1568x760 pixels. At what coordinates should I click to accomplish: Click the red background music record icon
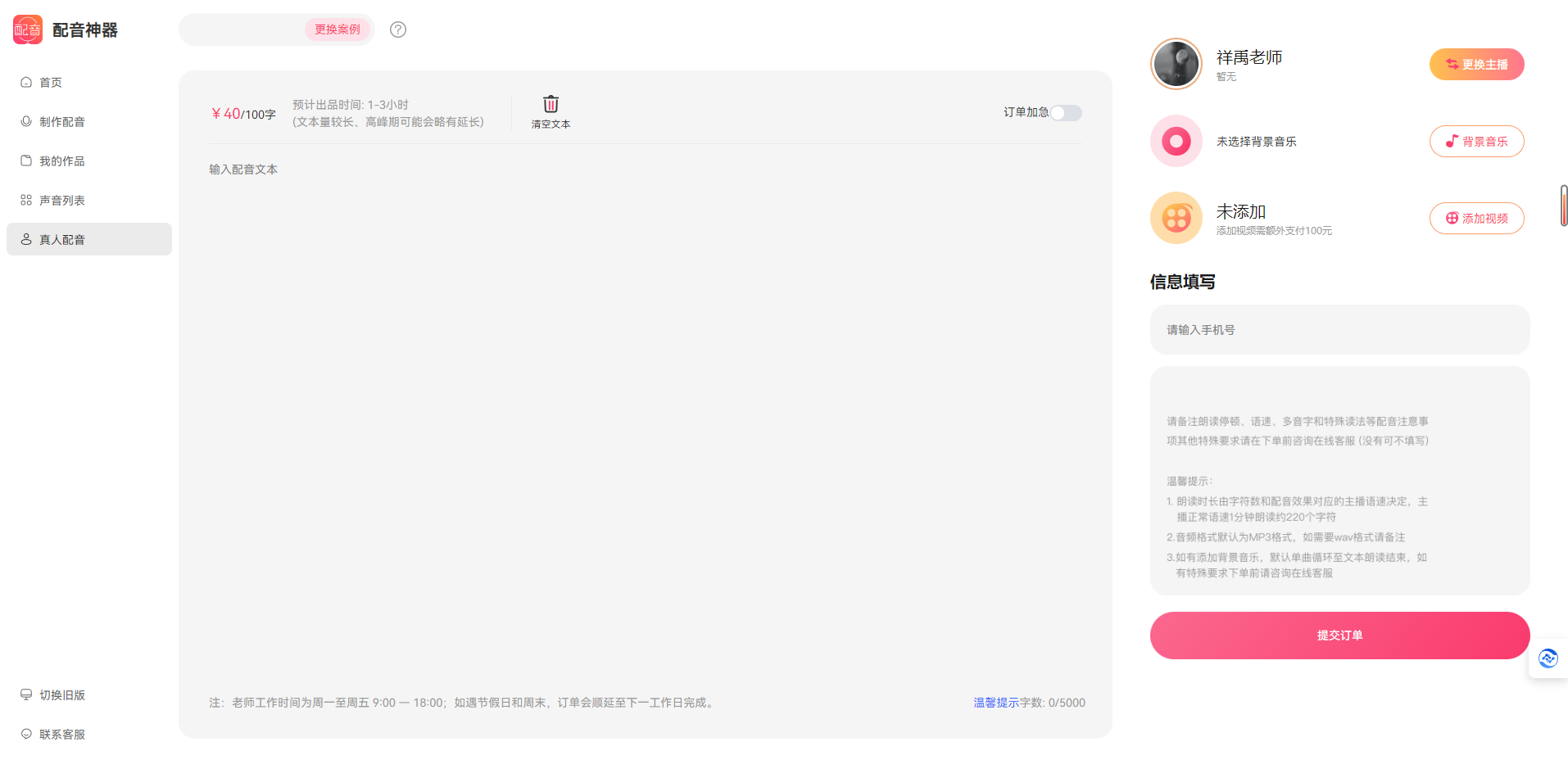pyautogui.click(x=1176, y=141)
